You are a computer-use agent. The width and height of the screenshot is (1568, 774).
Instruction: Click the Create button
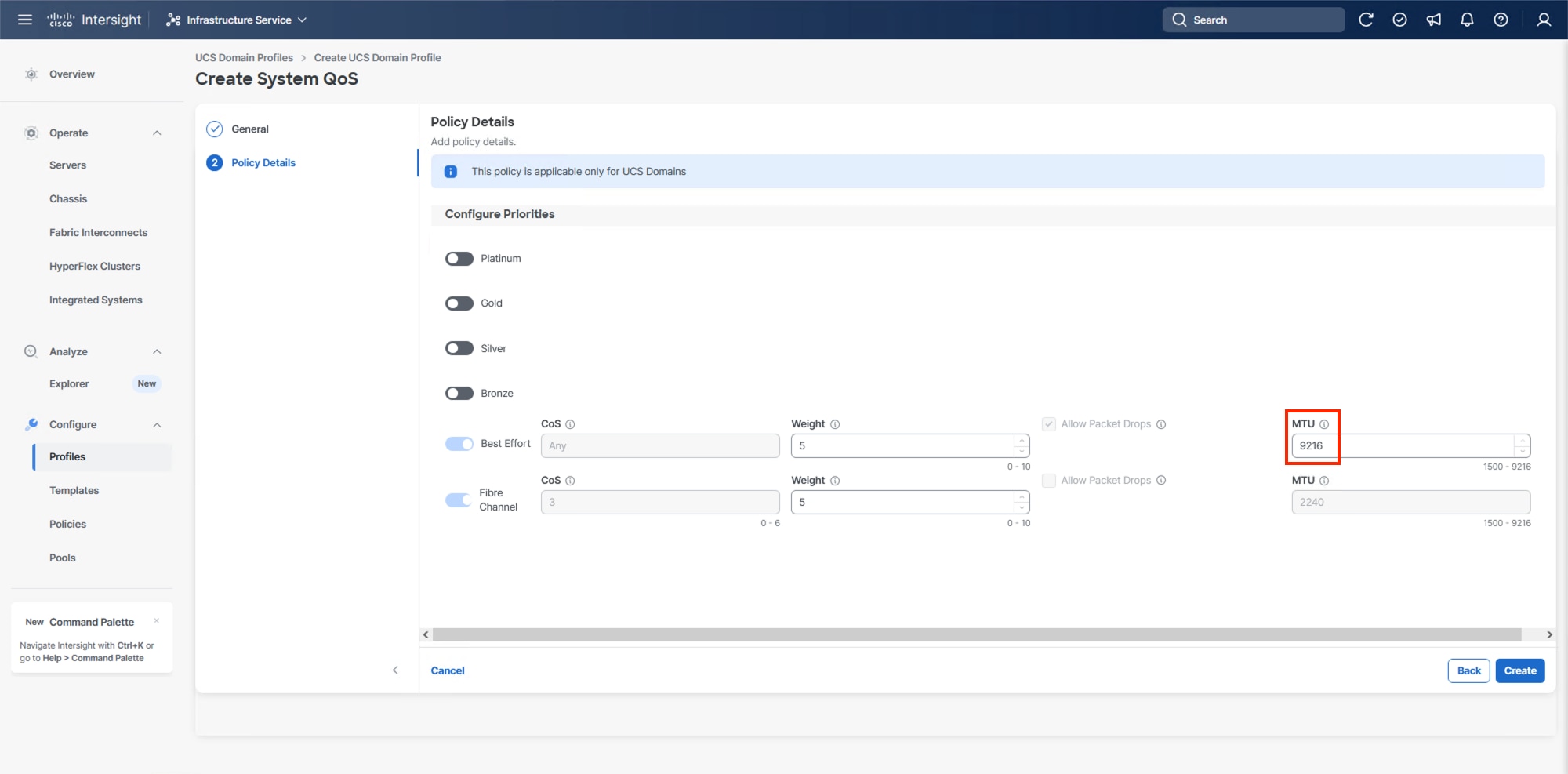click(1519, 670)
